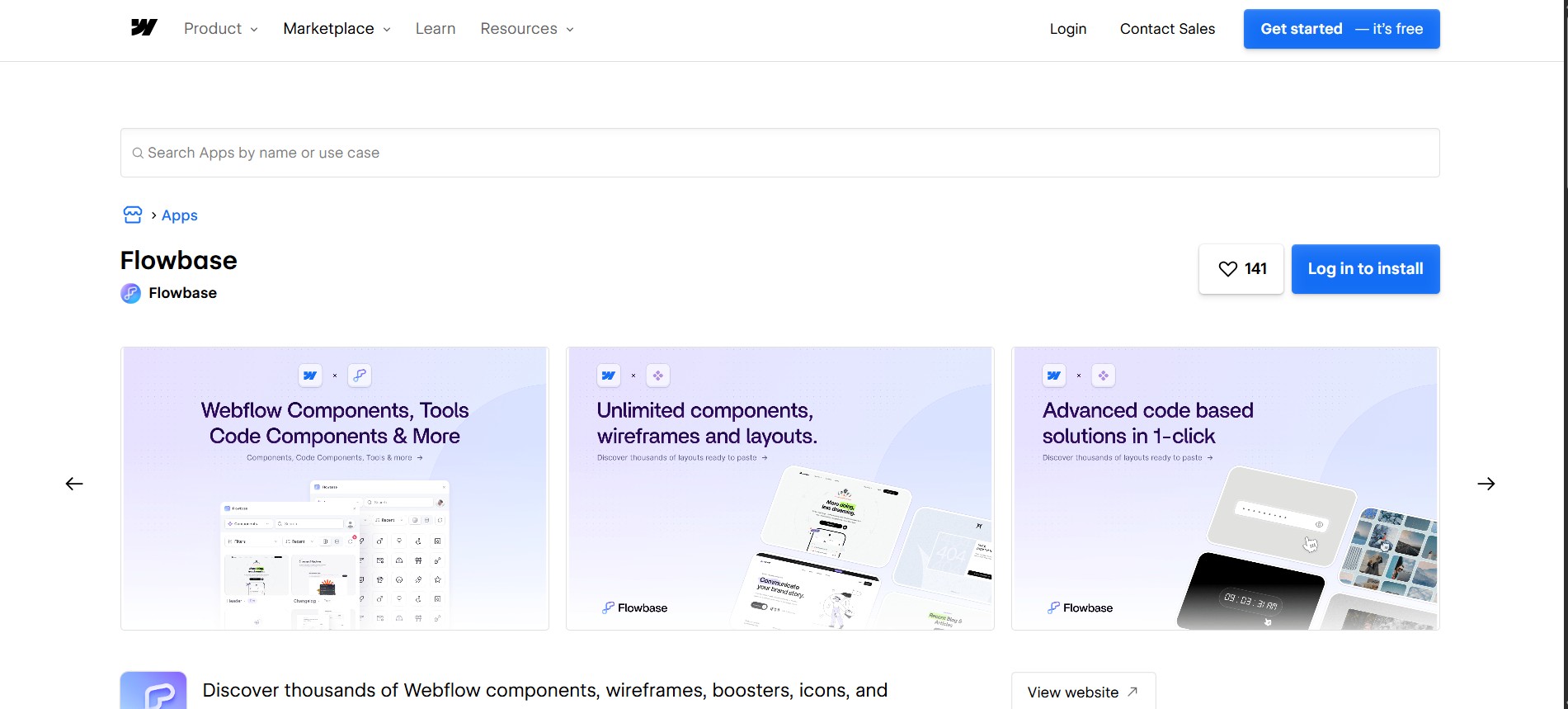The height and width of the screenshot is (709, 1568).
Task: Click the marketplace storefront breadcrumb icon
Action: click(x=133, y=215)
